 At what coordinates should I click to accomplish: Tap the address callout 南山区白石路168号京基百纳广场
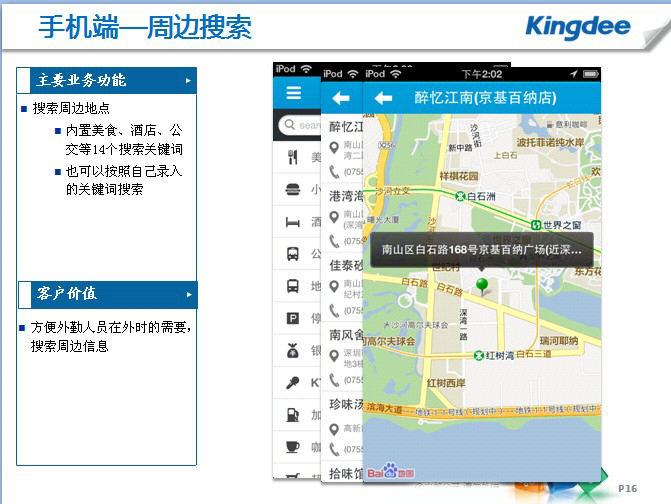(482, 250)
